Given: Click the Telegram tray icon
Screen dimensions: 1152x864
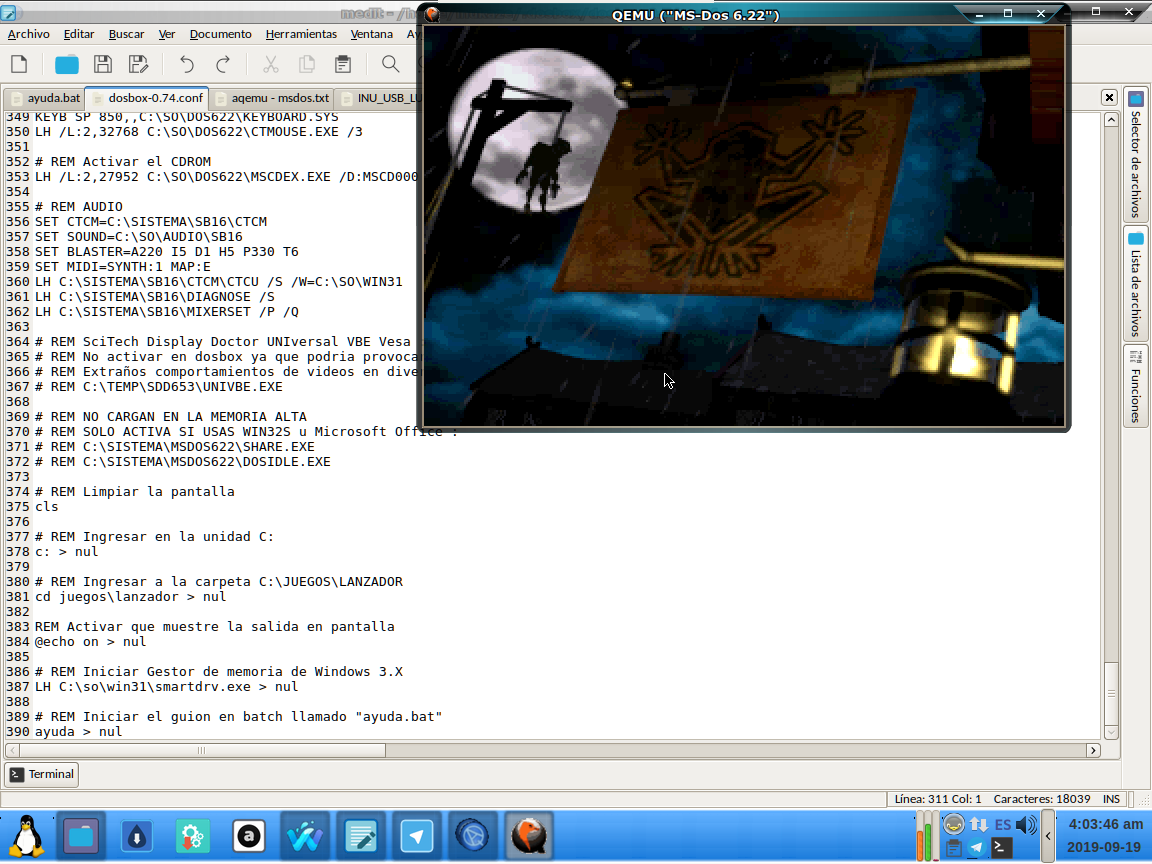Looking at the screenshot, I should tap(976, 848).
